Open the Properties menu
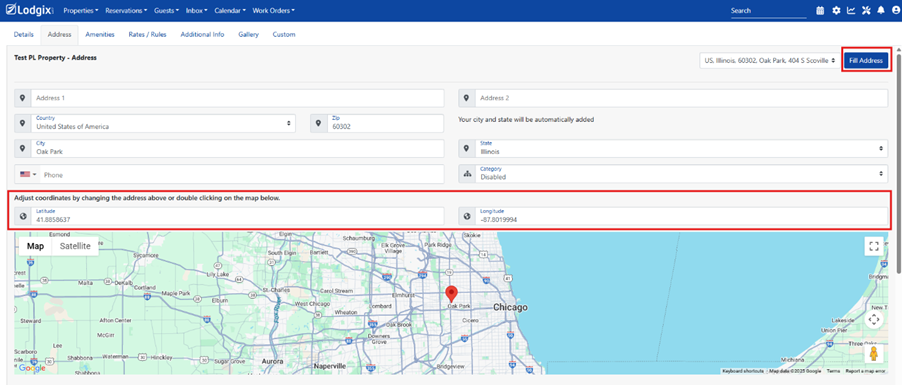This screenshot has height=385, width=902. (81, 10)
